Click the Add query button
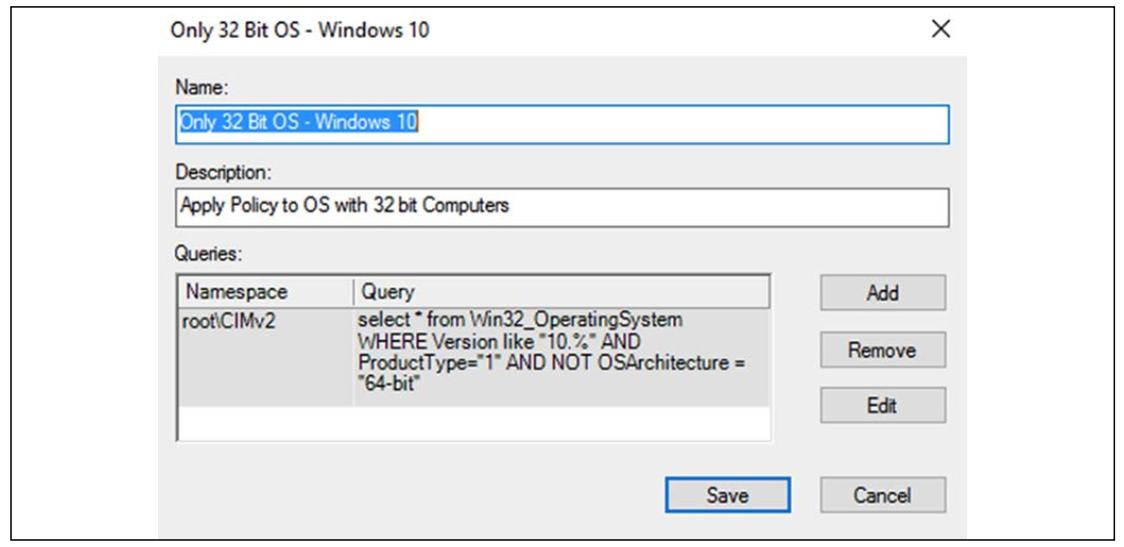This screenshot has width=1124, height=547. [882, 292]
